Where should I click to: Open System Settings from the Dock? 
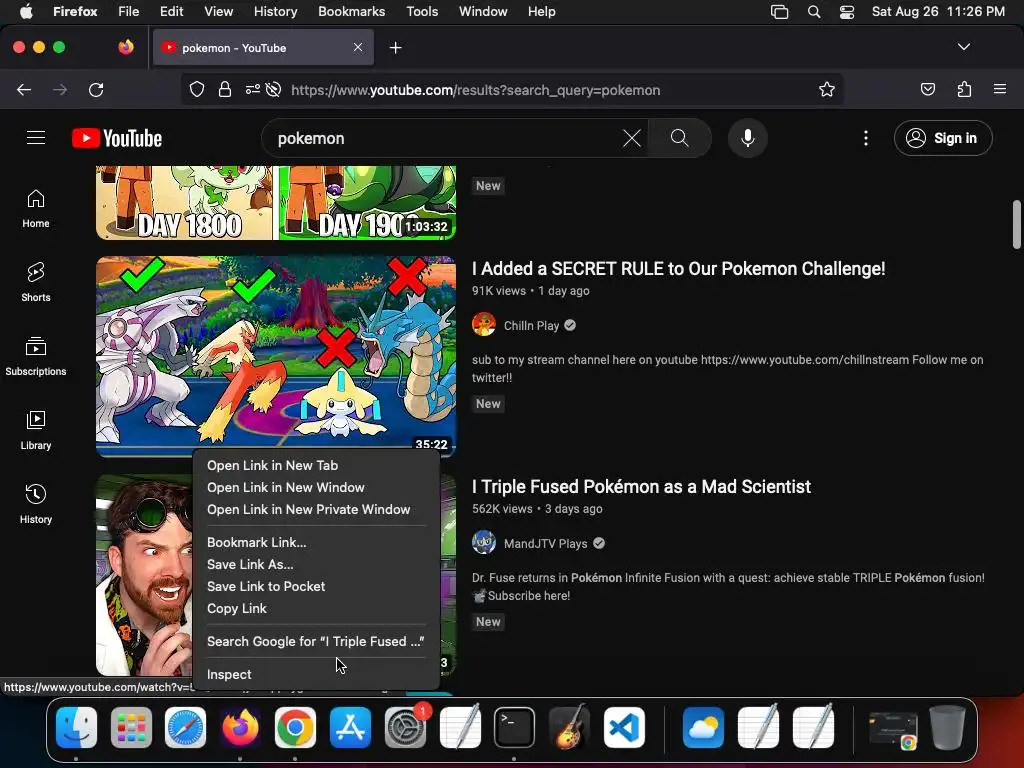coord(405,727)
